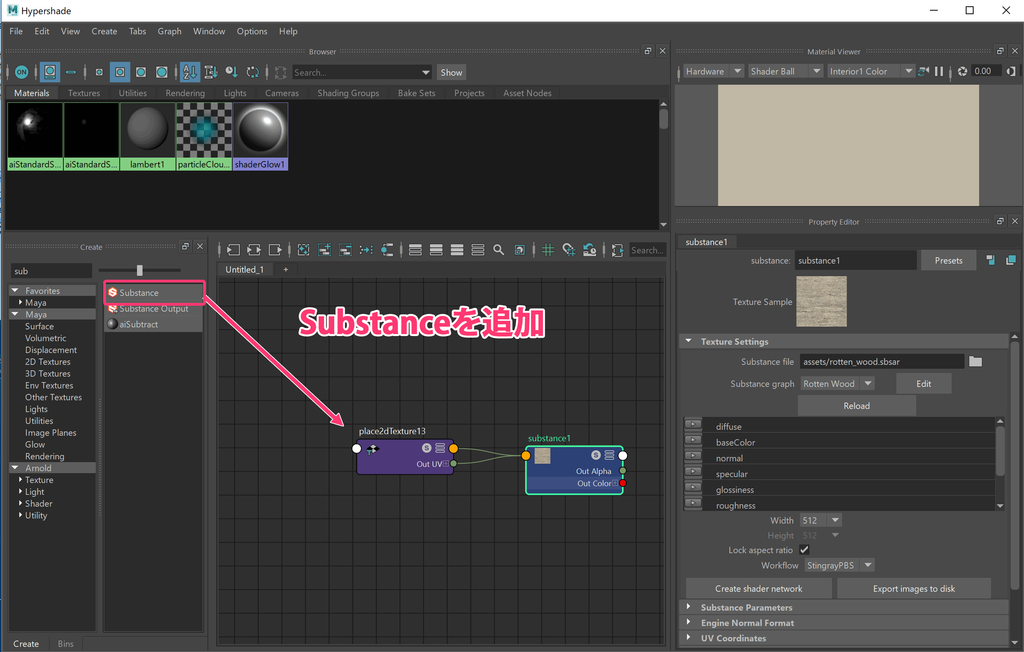
Task: Switch to the Utilities tab in Browser
Action: (133, 93)
